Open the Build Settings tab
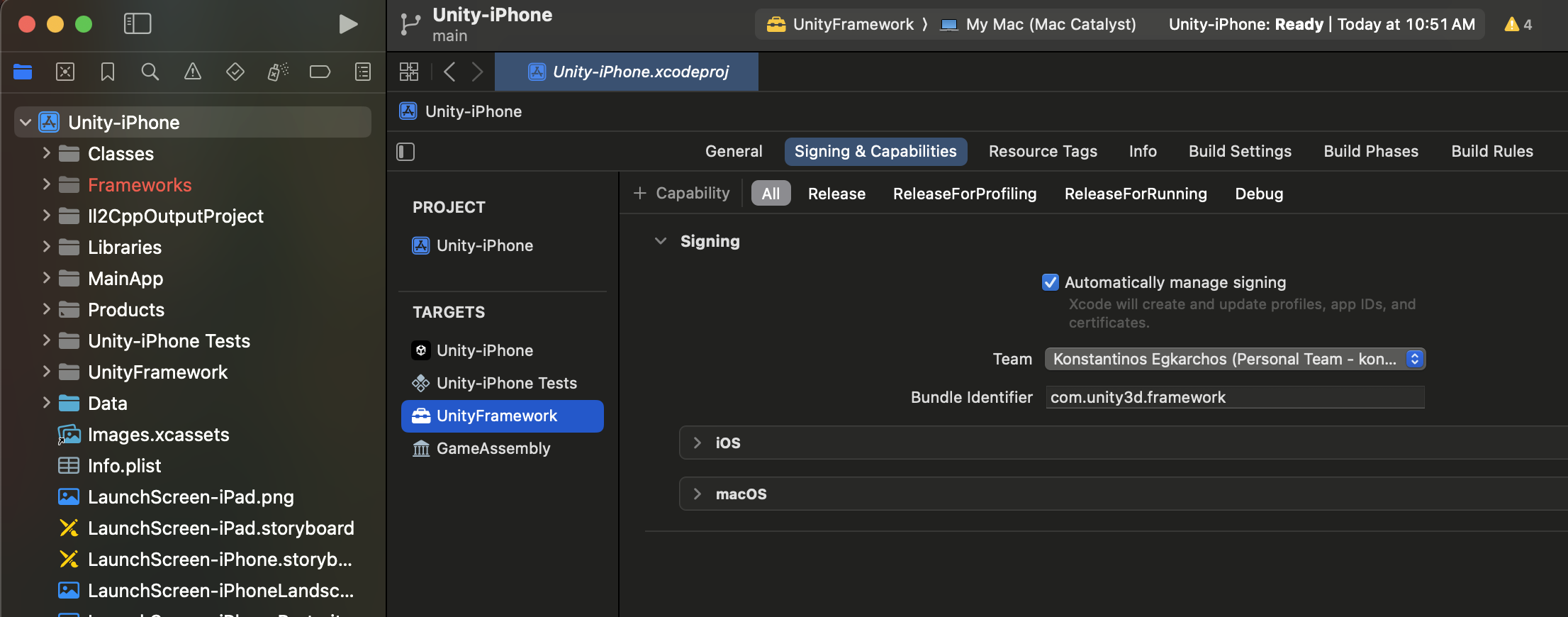 coord(1240,152)
